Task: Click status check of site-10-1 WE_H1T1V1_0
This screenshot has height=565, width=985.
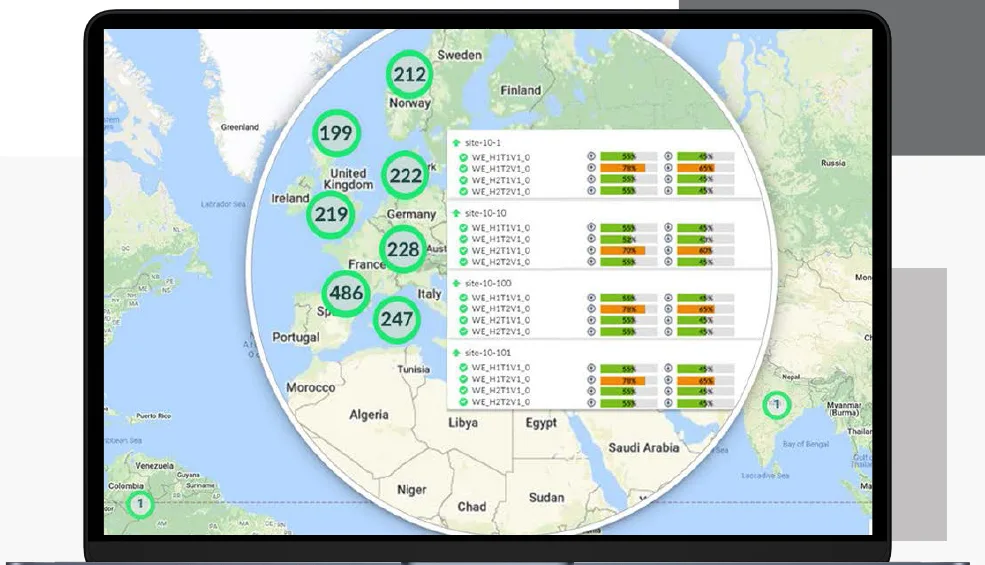Action: (464, 158)
